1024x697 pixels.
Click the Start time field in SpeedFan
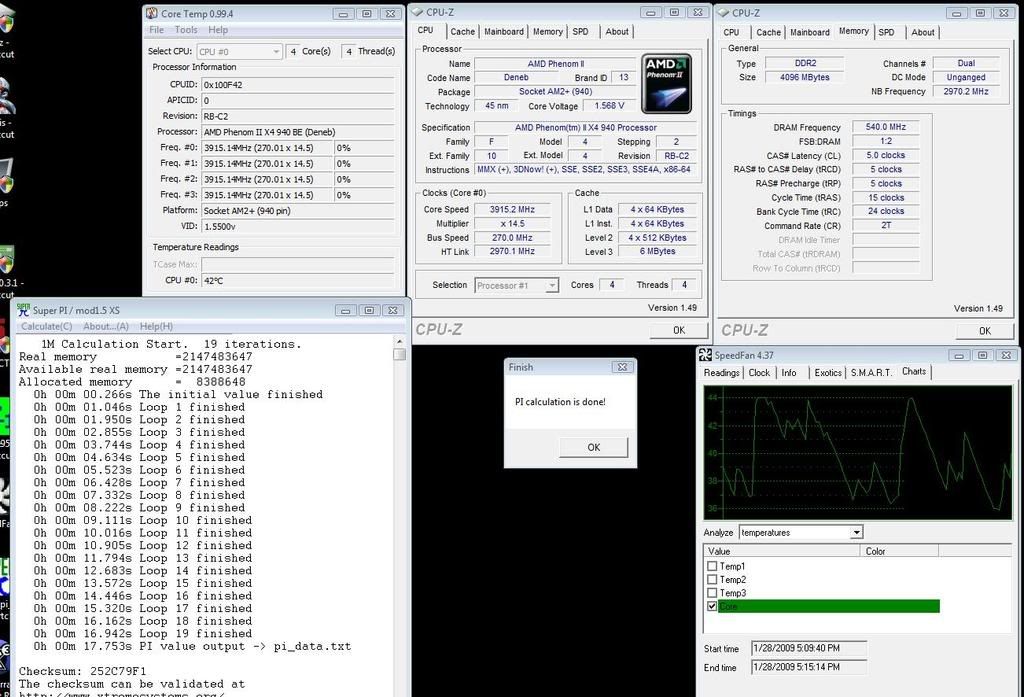coord(809,648)
